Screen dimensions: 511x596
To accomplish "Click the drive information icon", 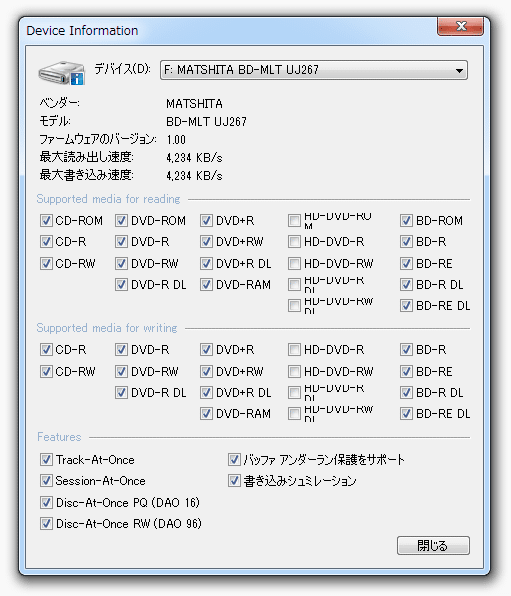I will (x=62, y=72).
